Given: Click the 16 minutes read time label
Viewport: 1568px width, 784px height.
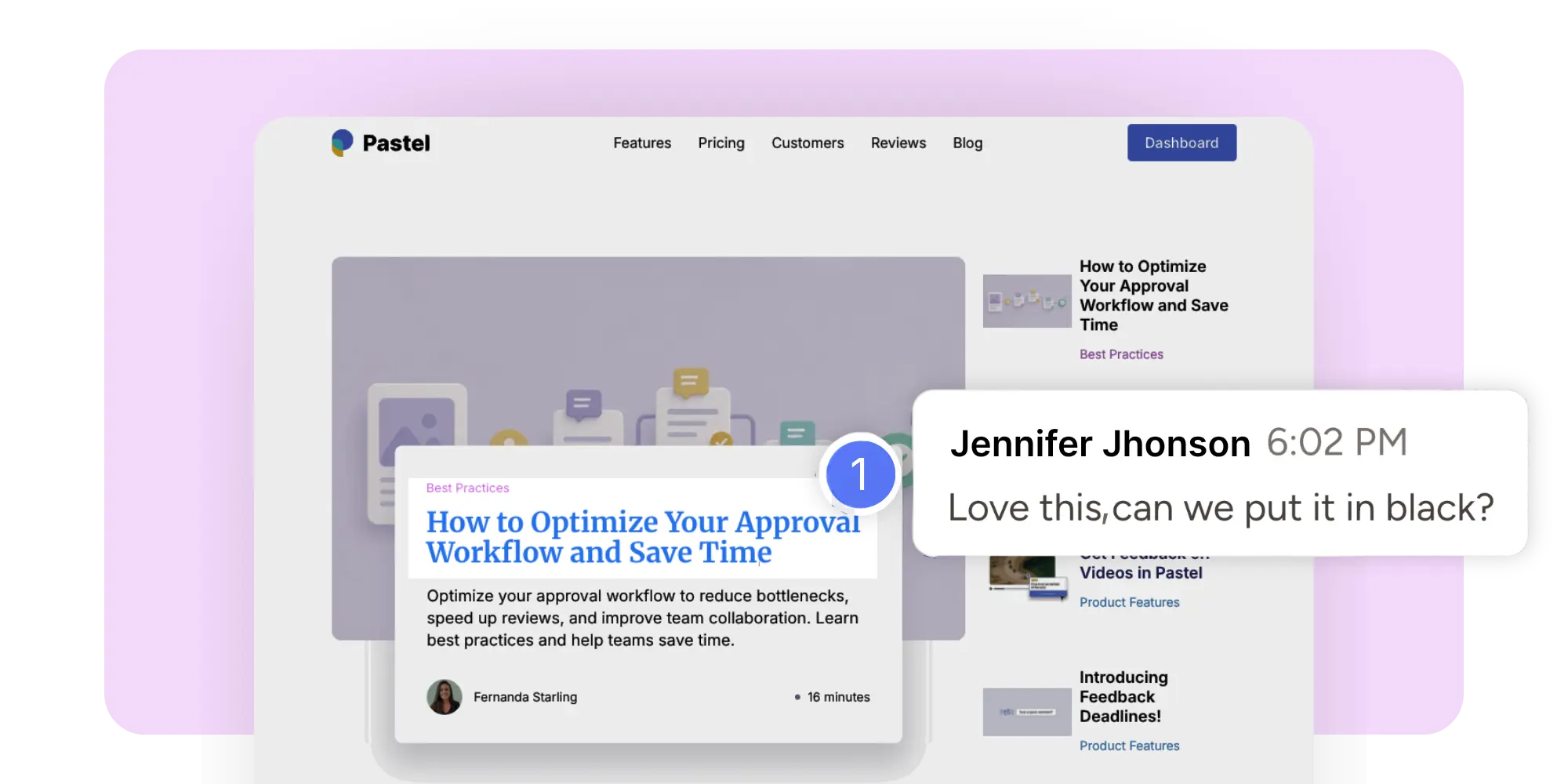Looking at the screenshot, I should coord(838,697).
